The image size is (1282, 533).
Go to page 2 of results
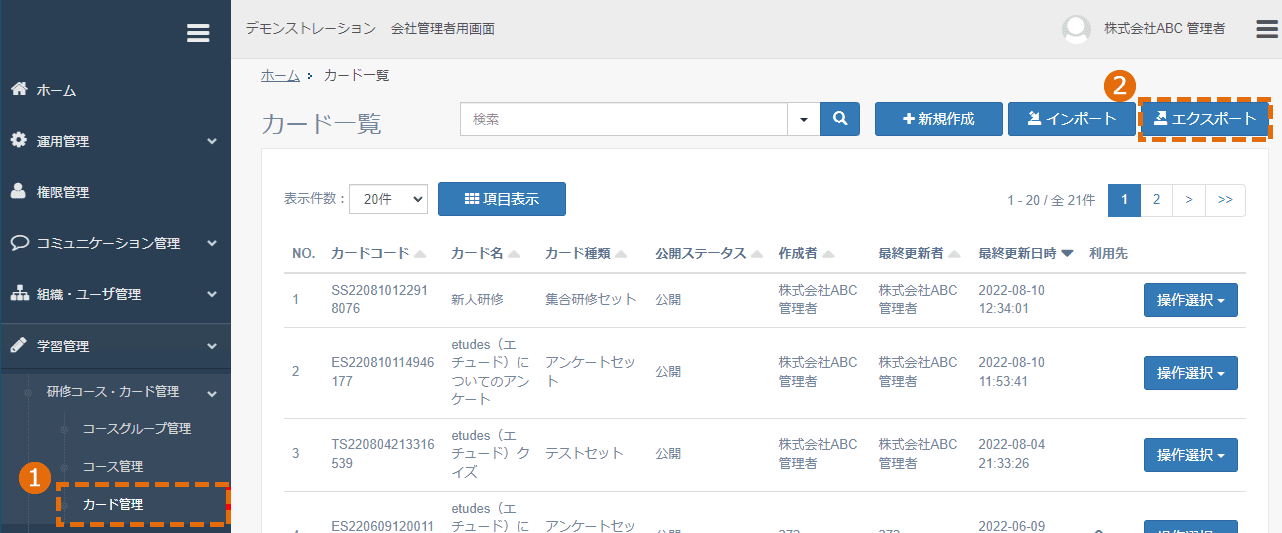click(x=1156, y=200)
